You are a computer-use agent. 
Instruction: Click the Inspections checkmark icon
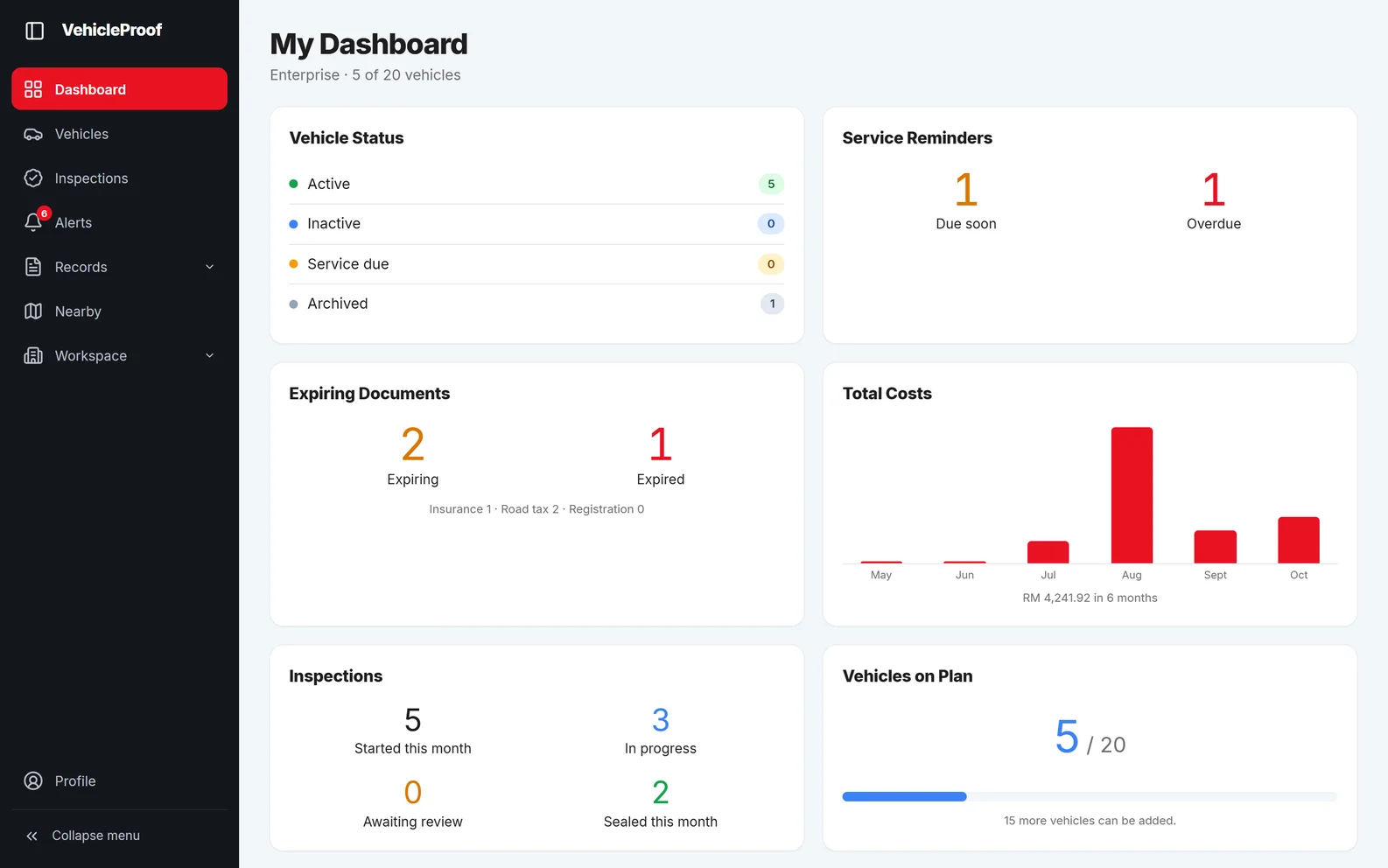[33, 178]
